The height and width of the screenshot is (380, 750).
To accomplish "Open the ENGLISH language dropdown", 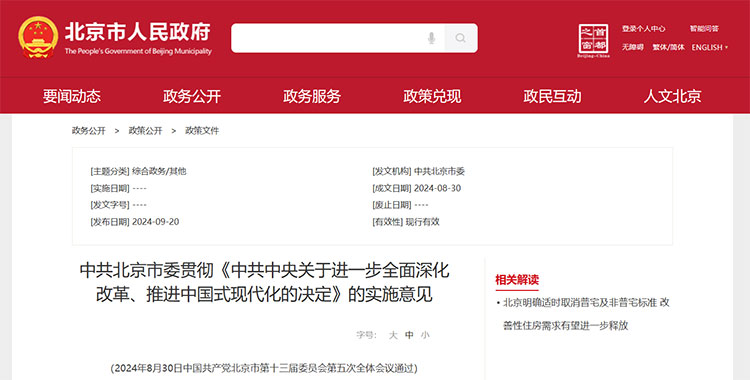I will pyautogui.click(x=710, y=47).
